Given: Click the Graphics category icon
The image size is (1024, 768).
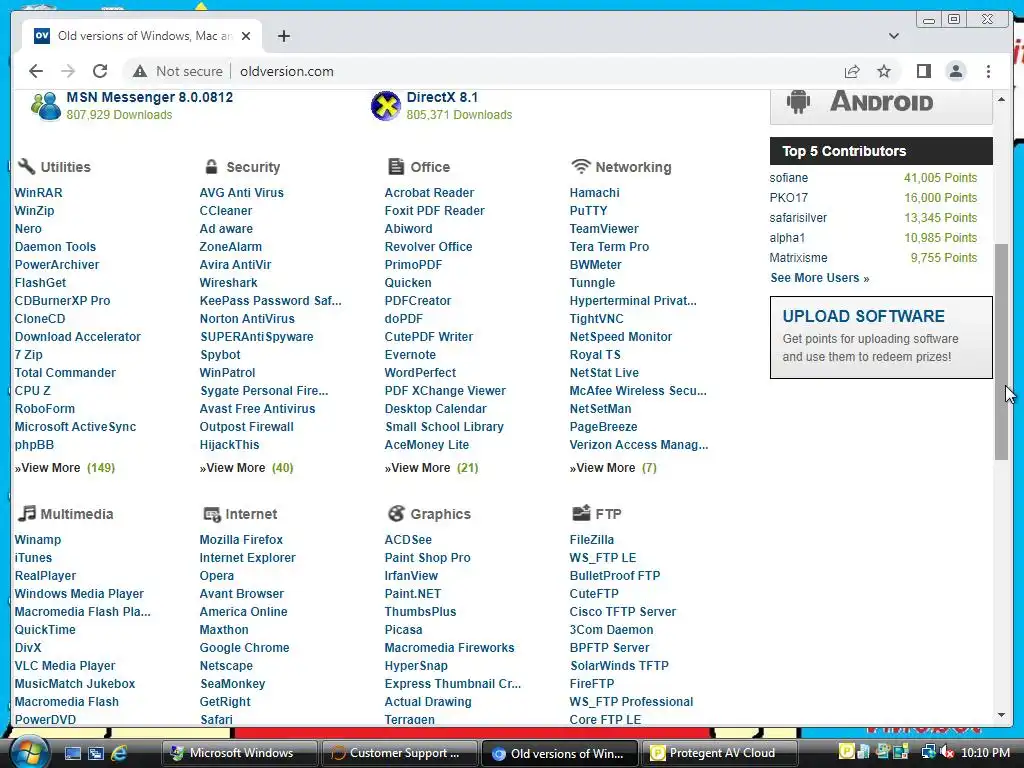Looking at the screenshot, I should point(396,513).
